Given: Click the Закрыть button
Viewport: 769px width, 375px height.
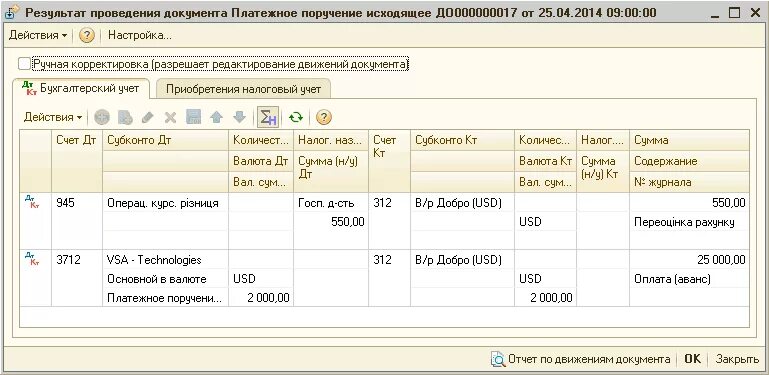Looking at the screenshot, I should tap(737, 359).
